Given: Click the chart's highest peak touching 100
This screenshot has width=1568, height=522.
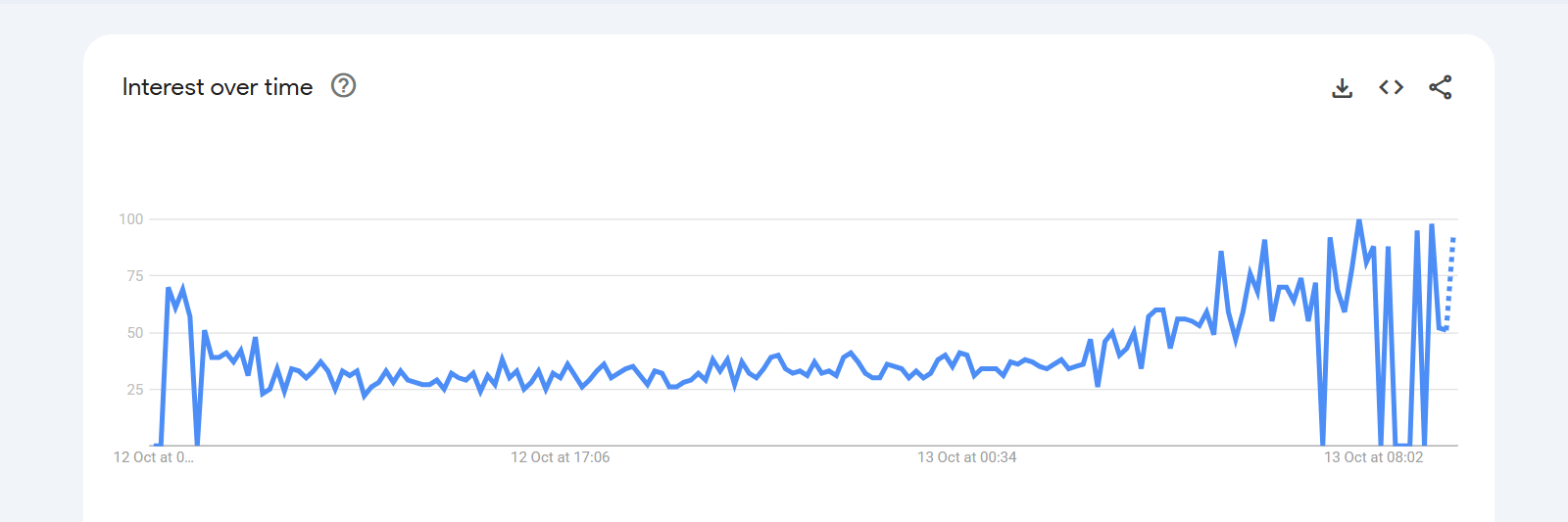Looking at the screenshot, I should pos(1358,221).
